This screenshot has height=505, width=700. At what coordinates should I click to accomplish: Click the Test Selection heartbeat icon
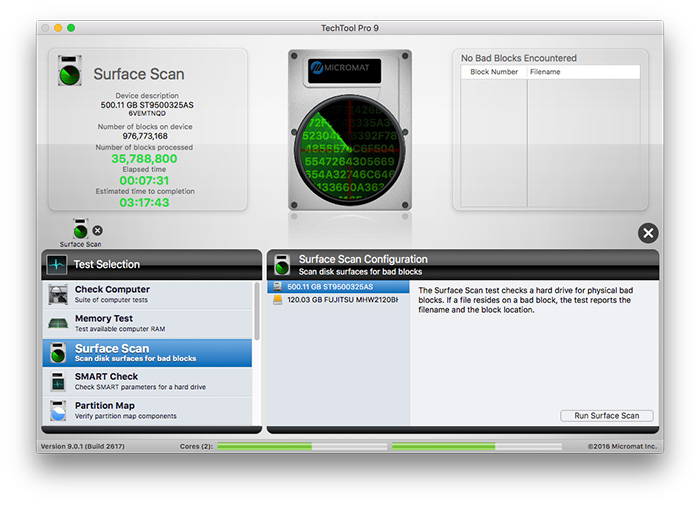57,264
